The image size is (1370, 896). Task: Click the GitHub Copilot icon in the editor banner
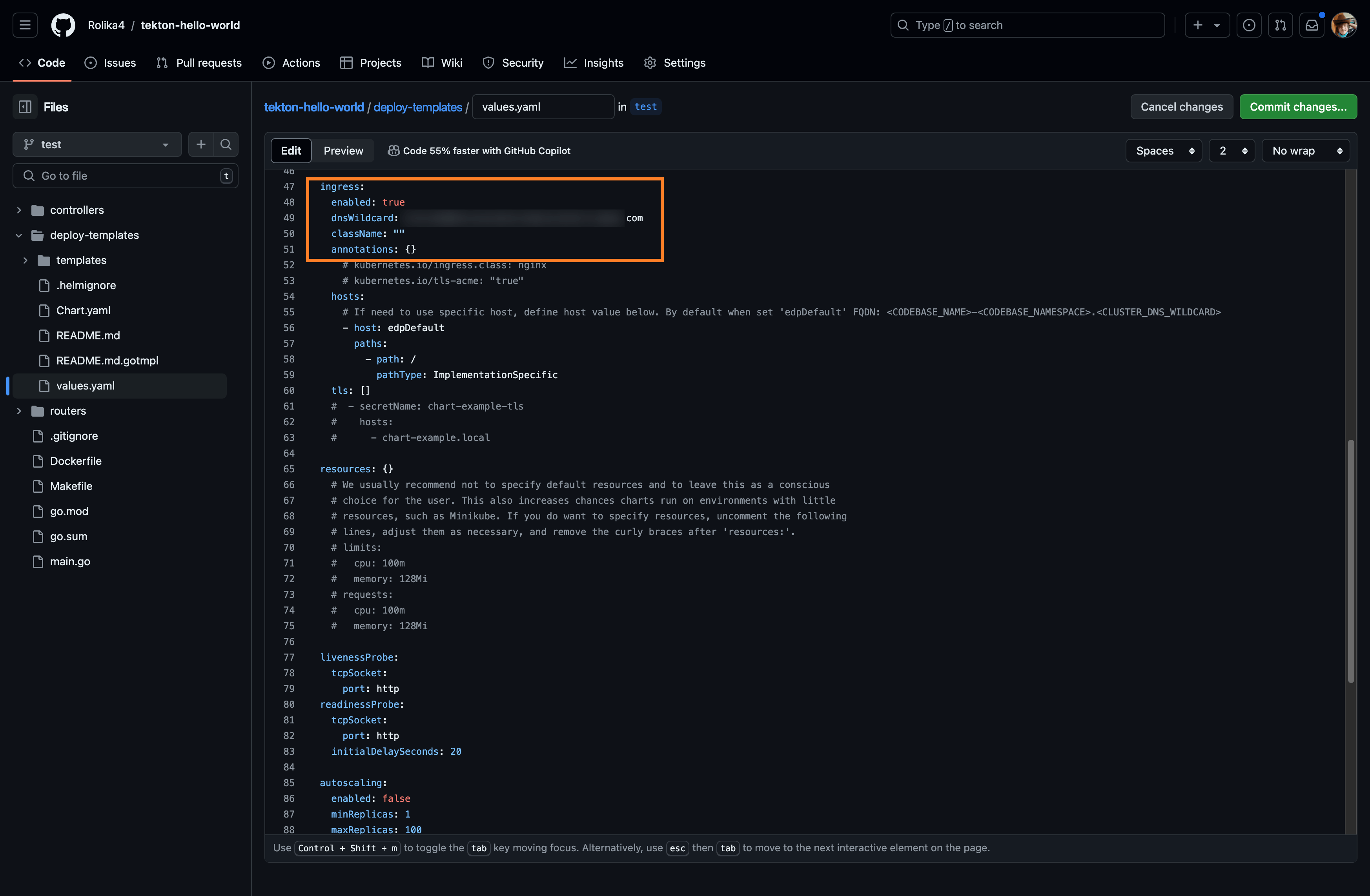pyautogui.click(x=394, y=150)
